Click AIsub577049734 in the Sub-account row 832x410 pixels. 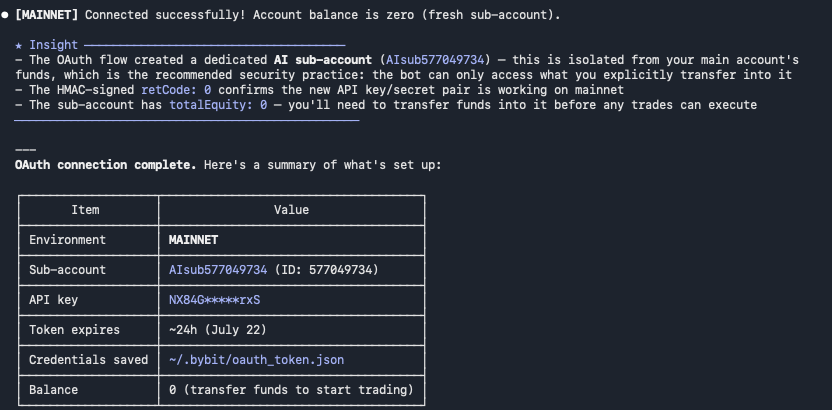(218, 270)
